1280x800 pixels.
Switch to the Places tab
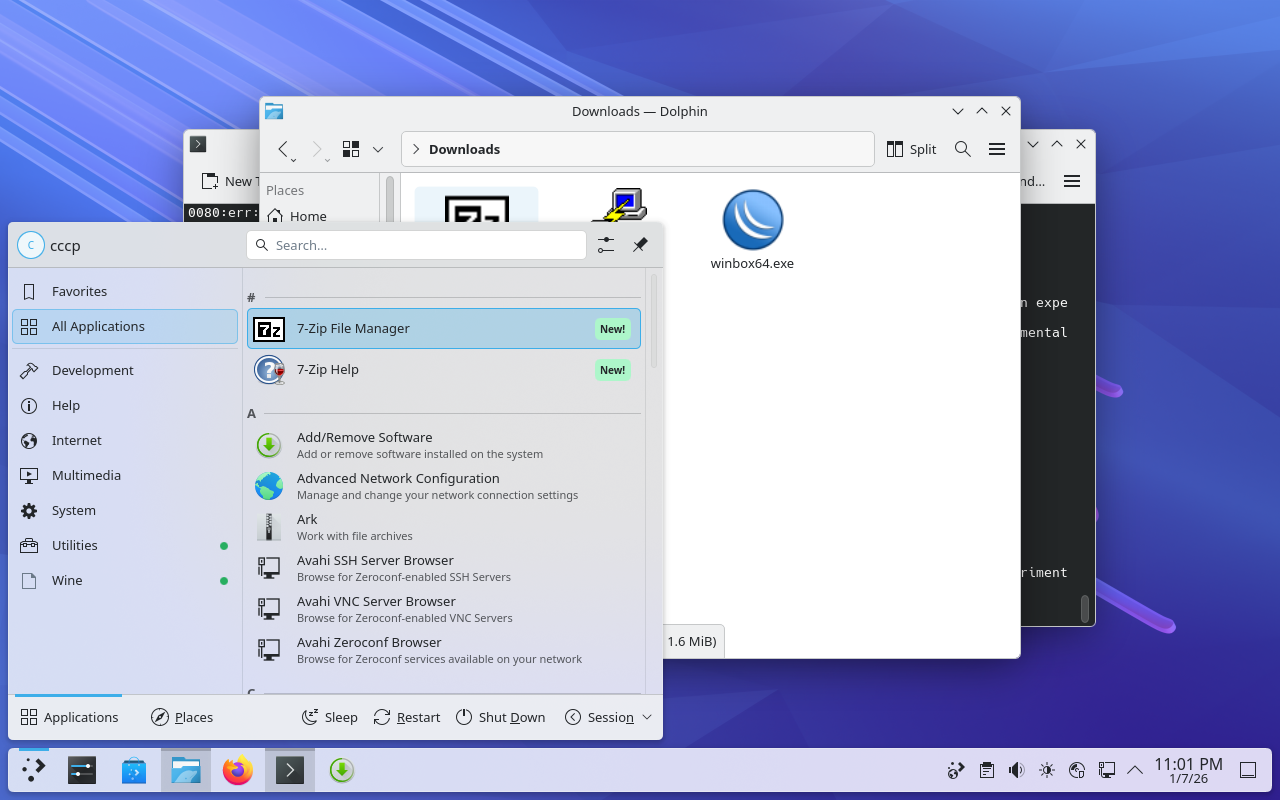(x=182, y=717)
